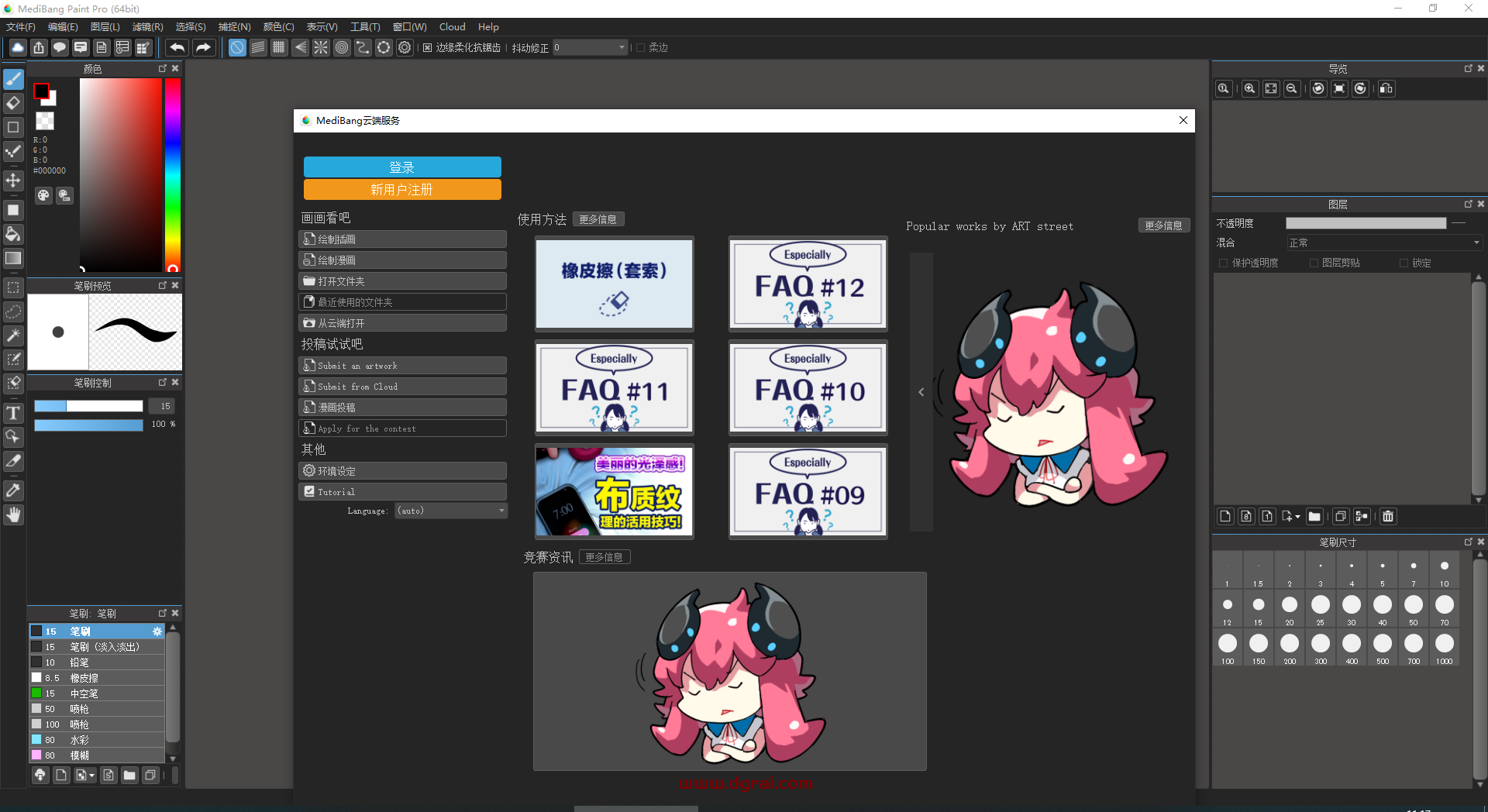Click the layer 不透明度 opacity slider
1488x812 pixels.
click(x=1366, y=223)
